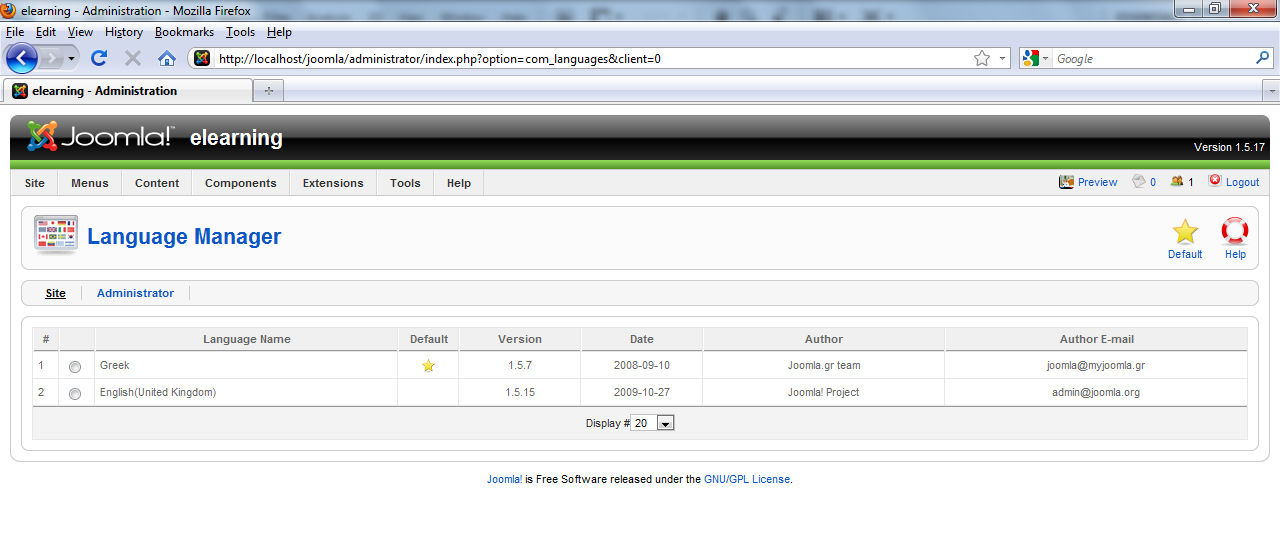Open the Firefox View menu

[x=80, y=32]
